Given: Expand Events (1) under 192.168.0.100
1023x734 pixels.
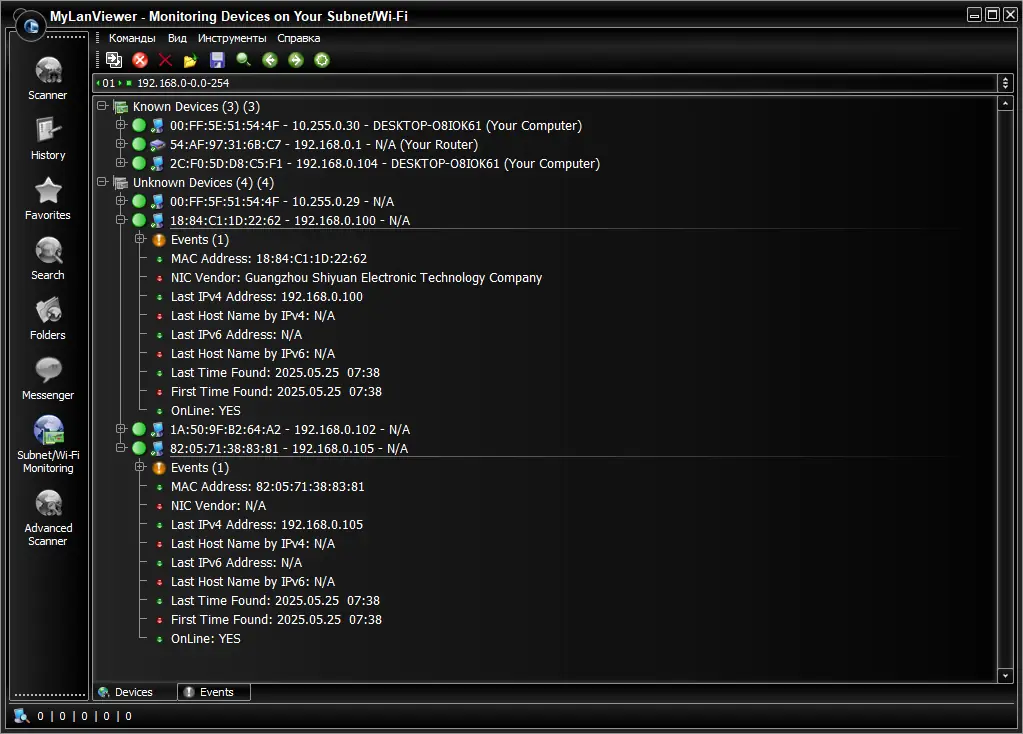Looking at the screenshot, I should coord(140,239).
